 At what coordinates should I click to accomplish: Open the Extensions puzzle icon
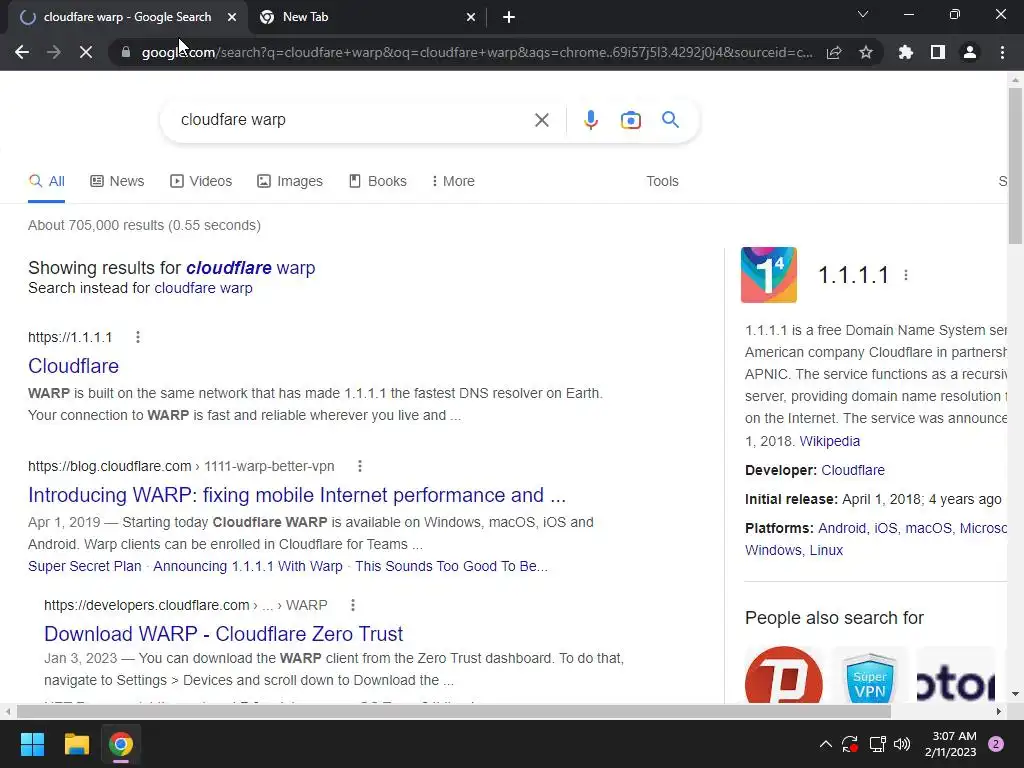pyautogui.click(x=906, y=52)
